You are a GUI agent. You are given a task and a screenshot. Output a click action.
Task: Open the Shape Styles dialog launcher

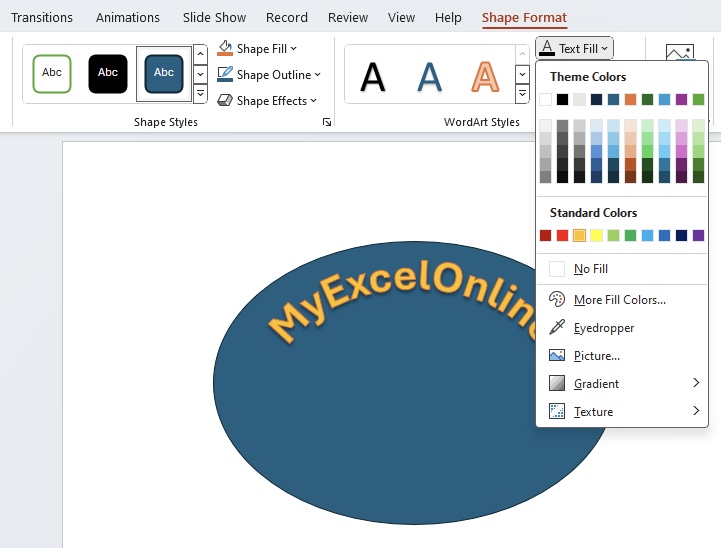pos(327,122)
